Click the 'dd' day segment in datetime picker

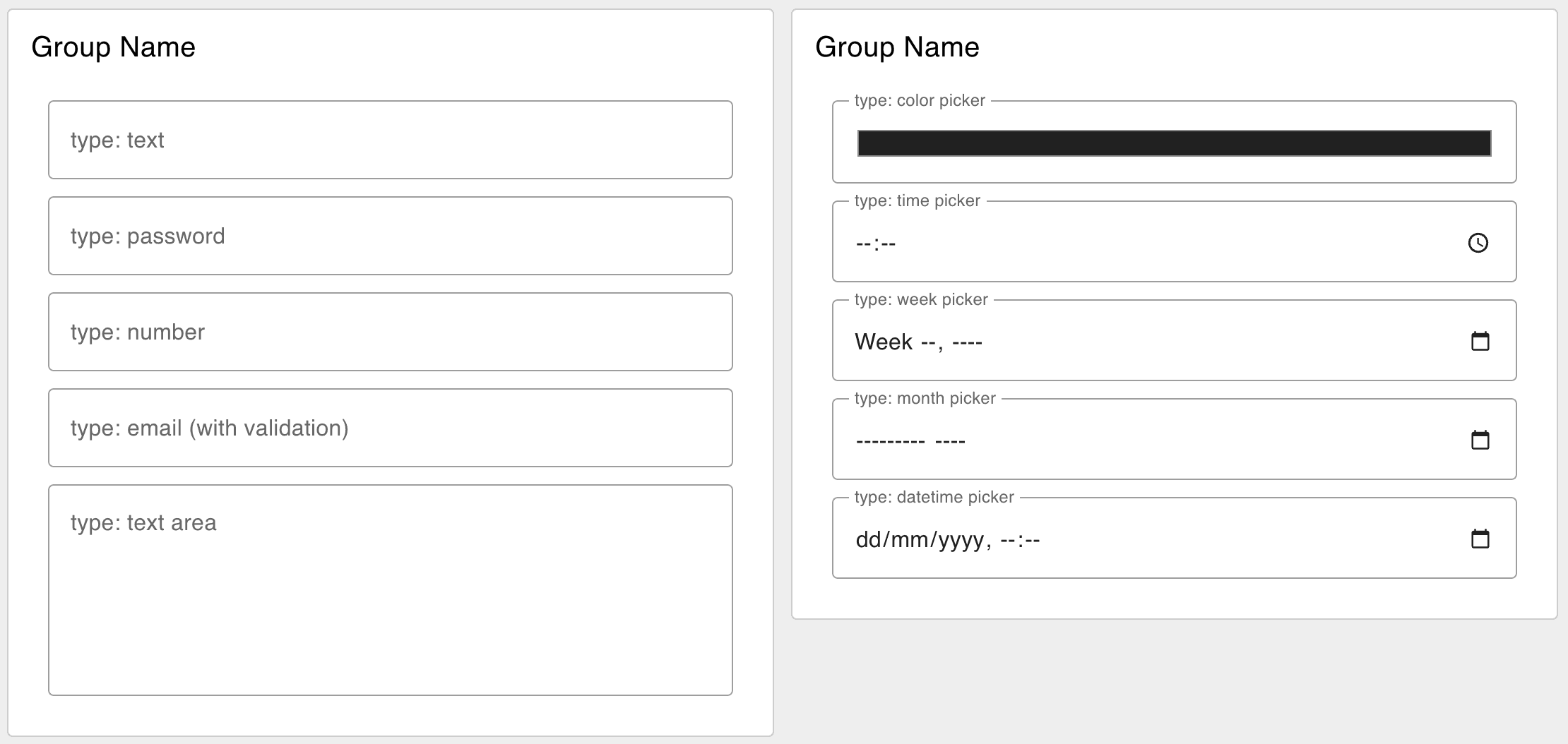(870, 540)
